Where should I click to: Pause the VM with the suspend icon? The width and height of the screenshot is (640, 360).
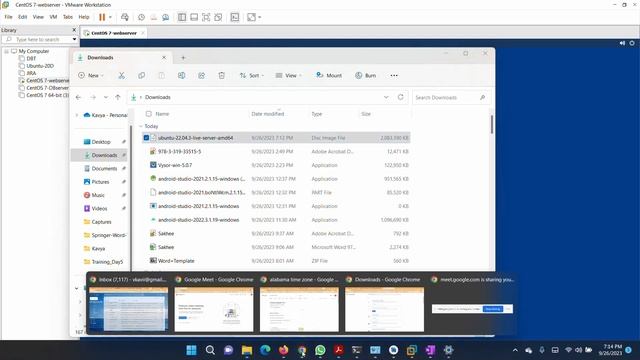(x=102, y=17)
